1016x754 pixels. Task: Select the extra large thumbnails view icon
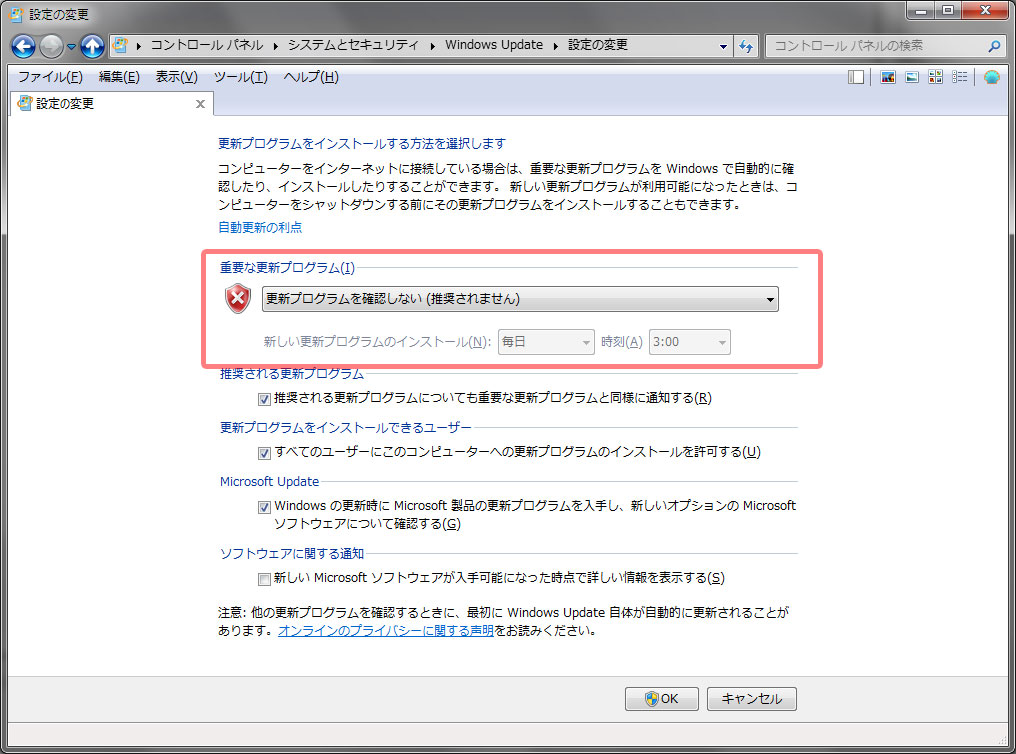click(888, 77)
